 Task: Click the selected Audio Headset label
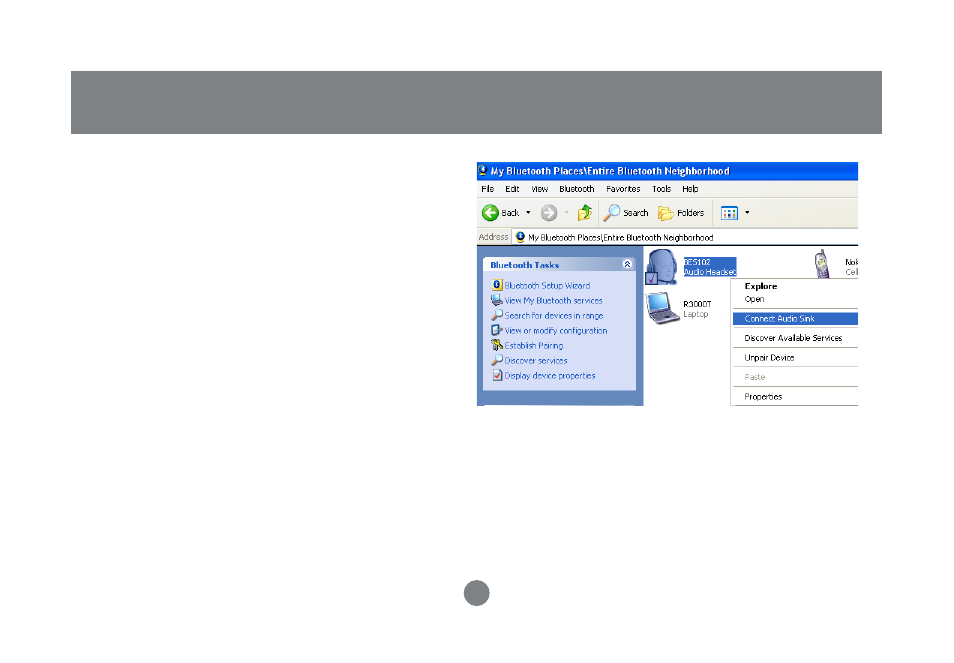click(x=709, y=267)
